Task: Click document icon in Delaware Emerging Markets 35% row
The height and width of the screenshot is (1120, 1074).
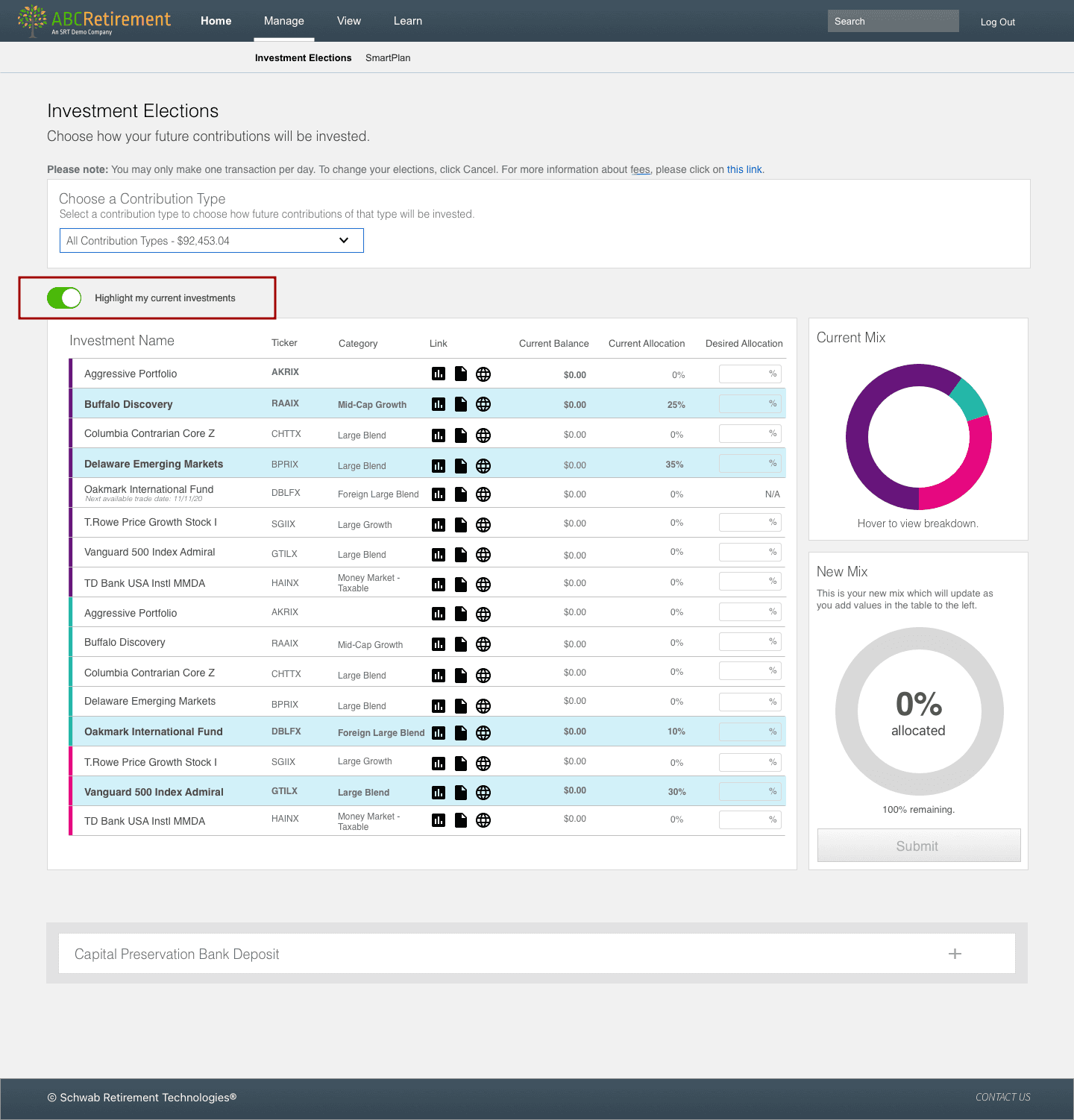Action: click(x=461, y=466)
